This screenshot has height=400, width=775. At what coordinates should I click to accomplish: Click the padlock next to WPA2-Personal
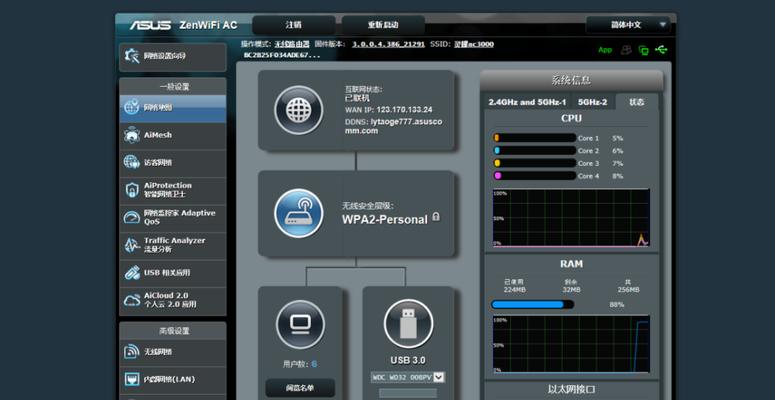[436, 217]
